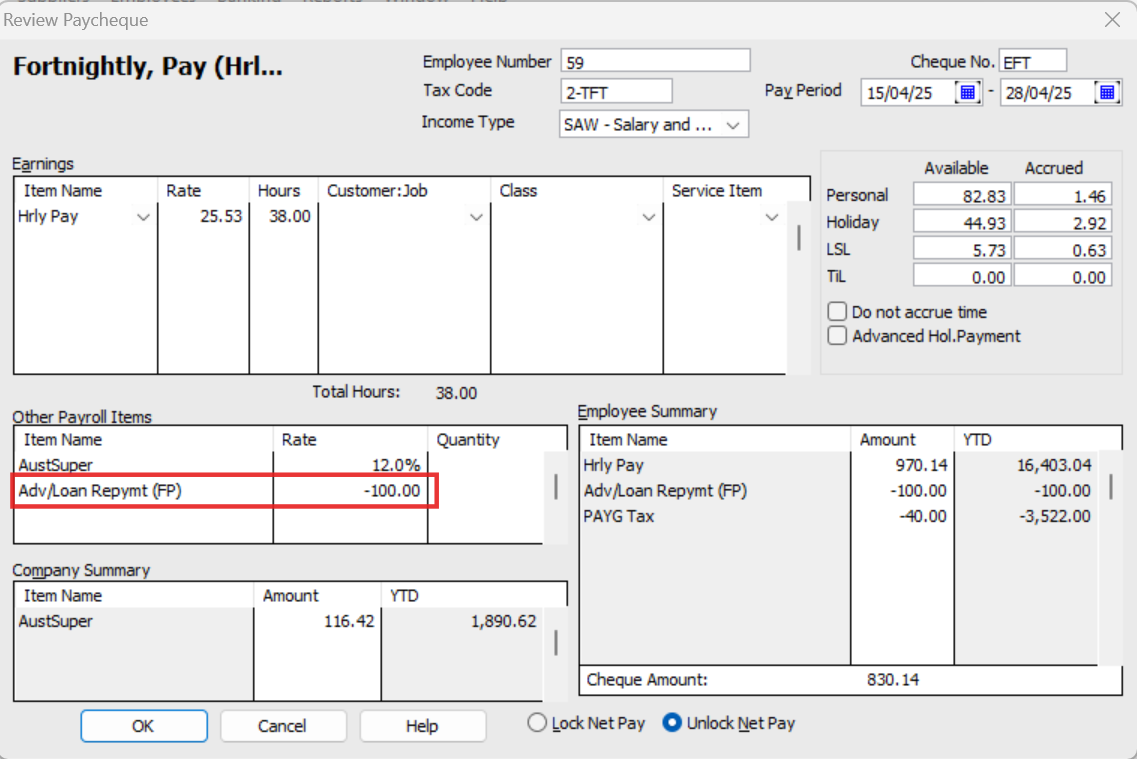This screenshot has width=1137, height=759.
Task: Click the LSL Available field 5.73
Action: click(x=962, y=249)
